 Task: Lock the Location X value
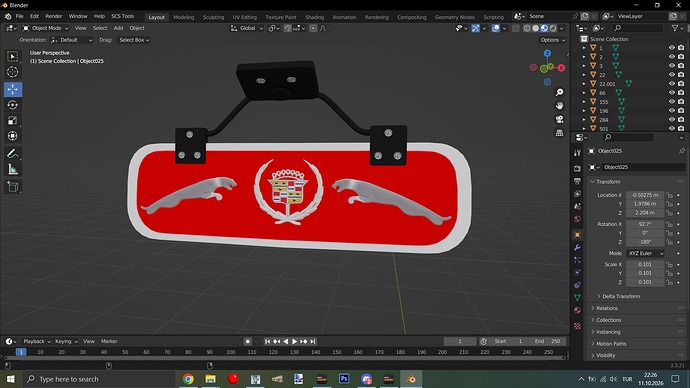click(669, 195)
